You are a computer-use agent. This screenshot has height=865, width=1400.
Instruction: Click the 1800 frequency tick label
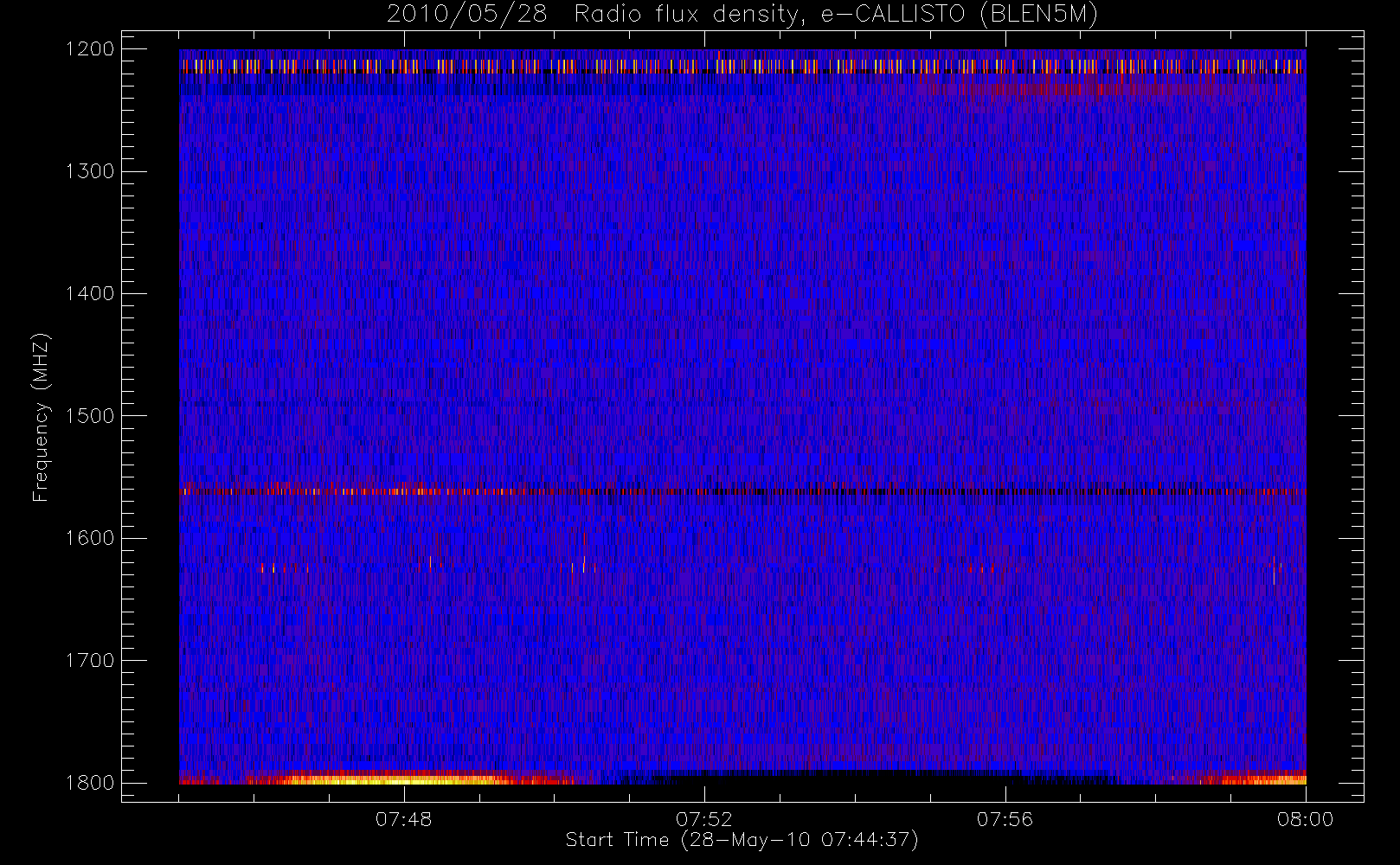(90, 783)
